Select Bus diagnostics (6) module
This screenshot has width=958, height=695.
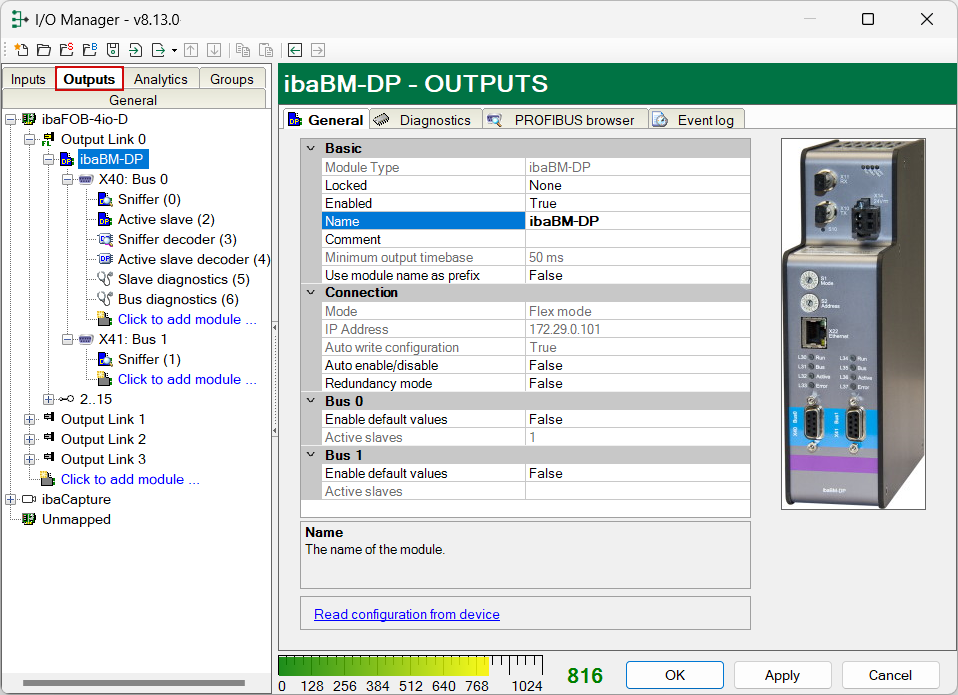[x=178, y=299]
